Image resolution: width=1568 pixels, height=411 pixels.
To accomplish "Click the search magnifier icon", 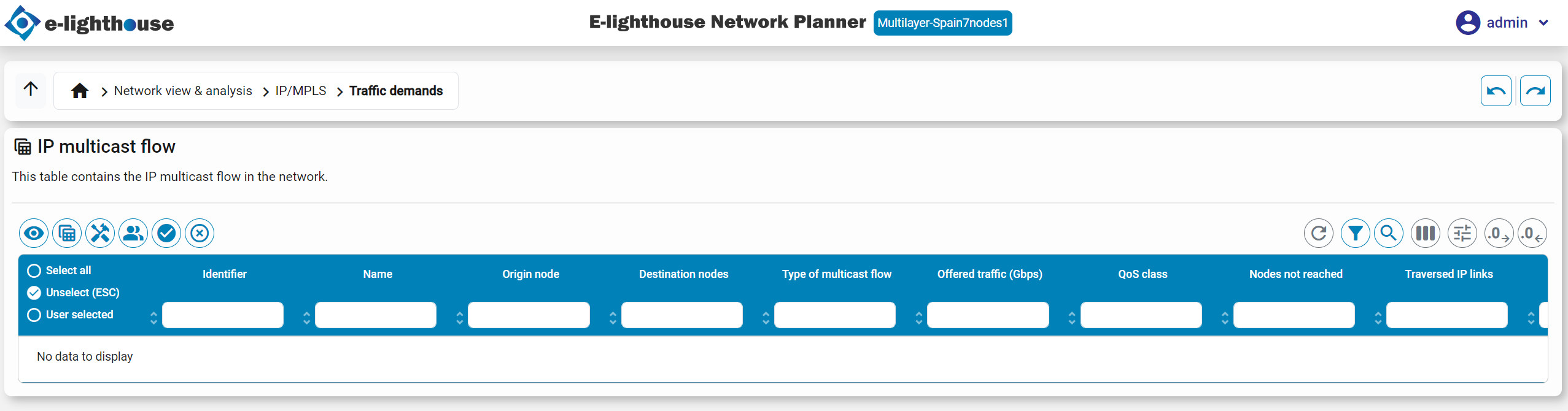I will click(1389, 233).
